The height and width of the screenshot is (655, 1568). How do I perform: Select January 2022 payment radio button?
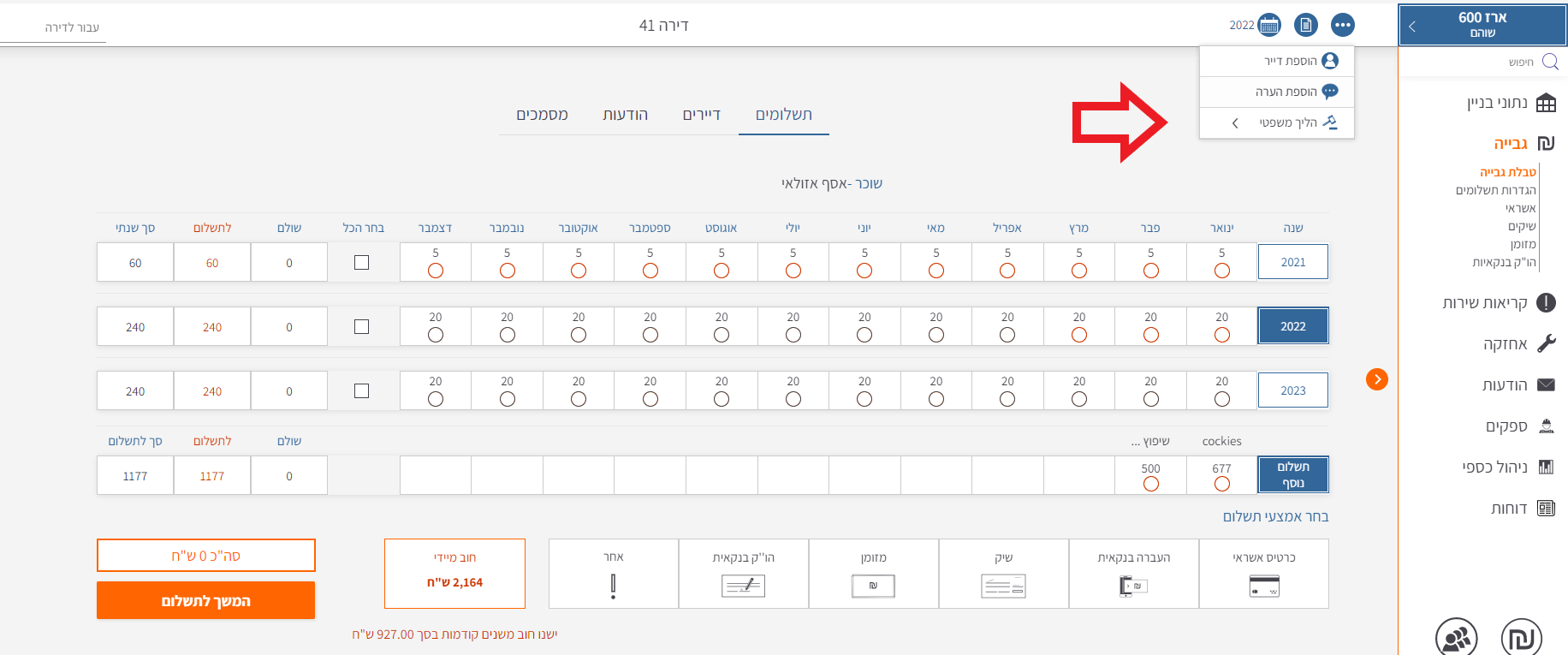coord(1221,335)
